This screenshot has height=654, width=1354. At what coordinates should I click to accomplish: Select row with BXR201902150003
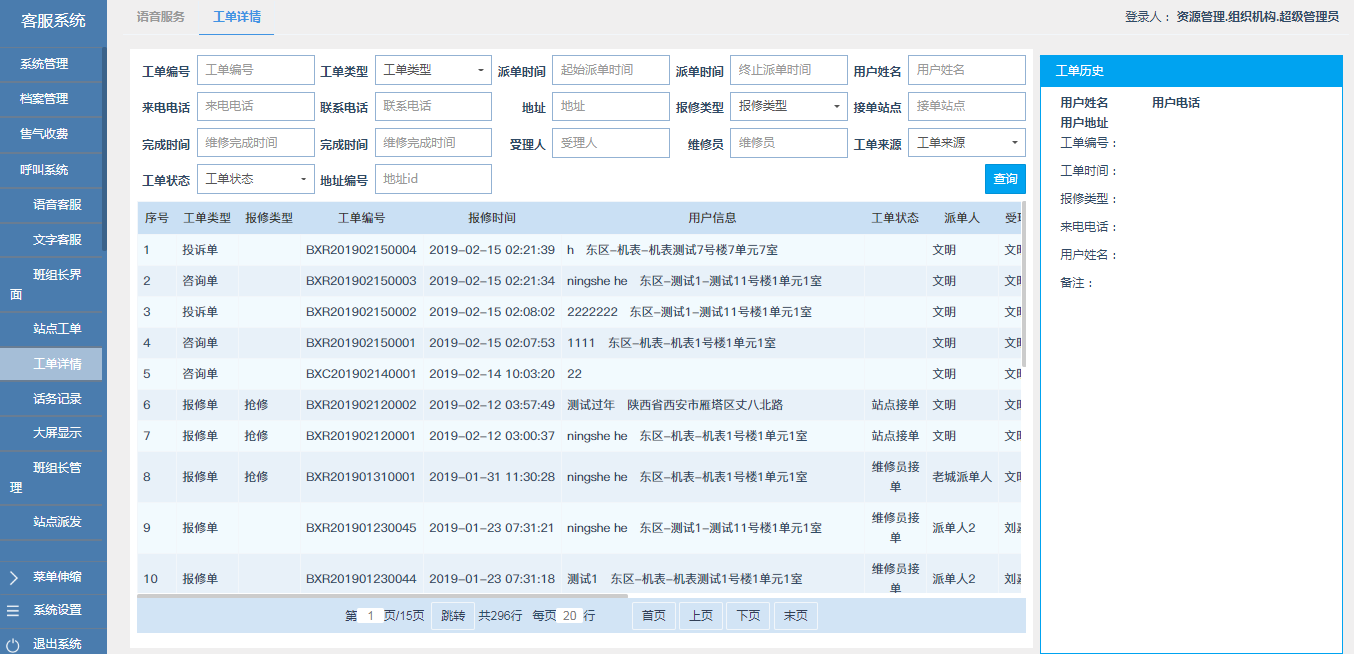click(580, 281)
